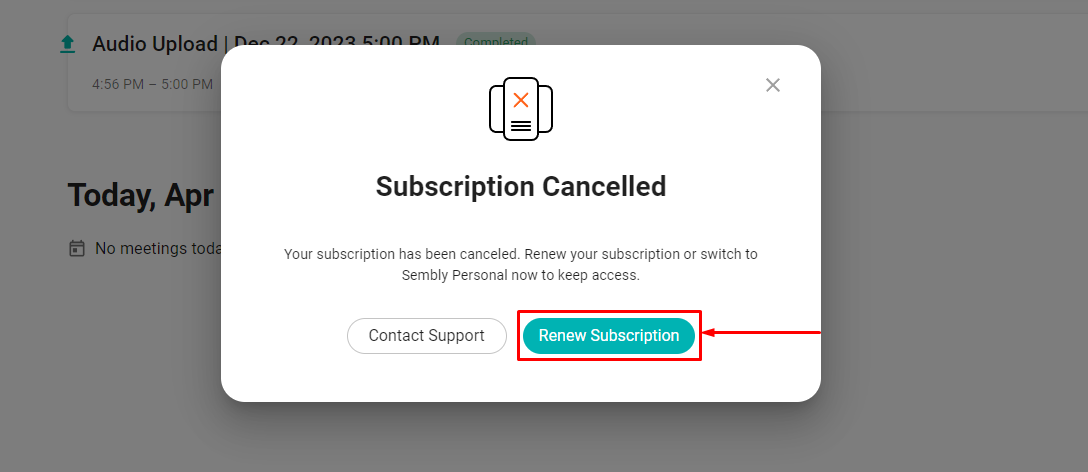Click blank white space inside dialog bottom

coord(520,380)
